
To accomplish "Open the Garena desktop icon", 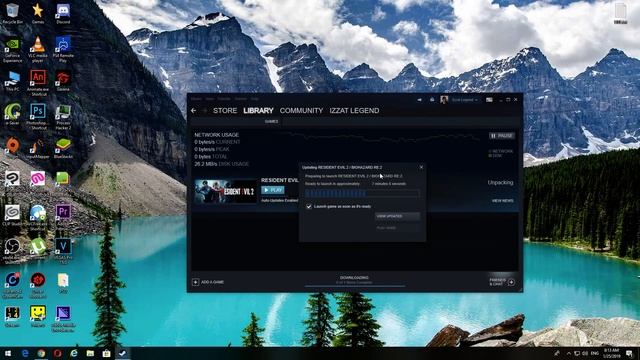I will click(x=63, y=81).
